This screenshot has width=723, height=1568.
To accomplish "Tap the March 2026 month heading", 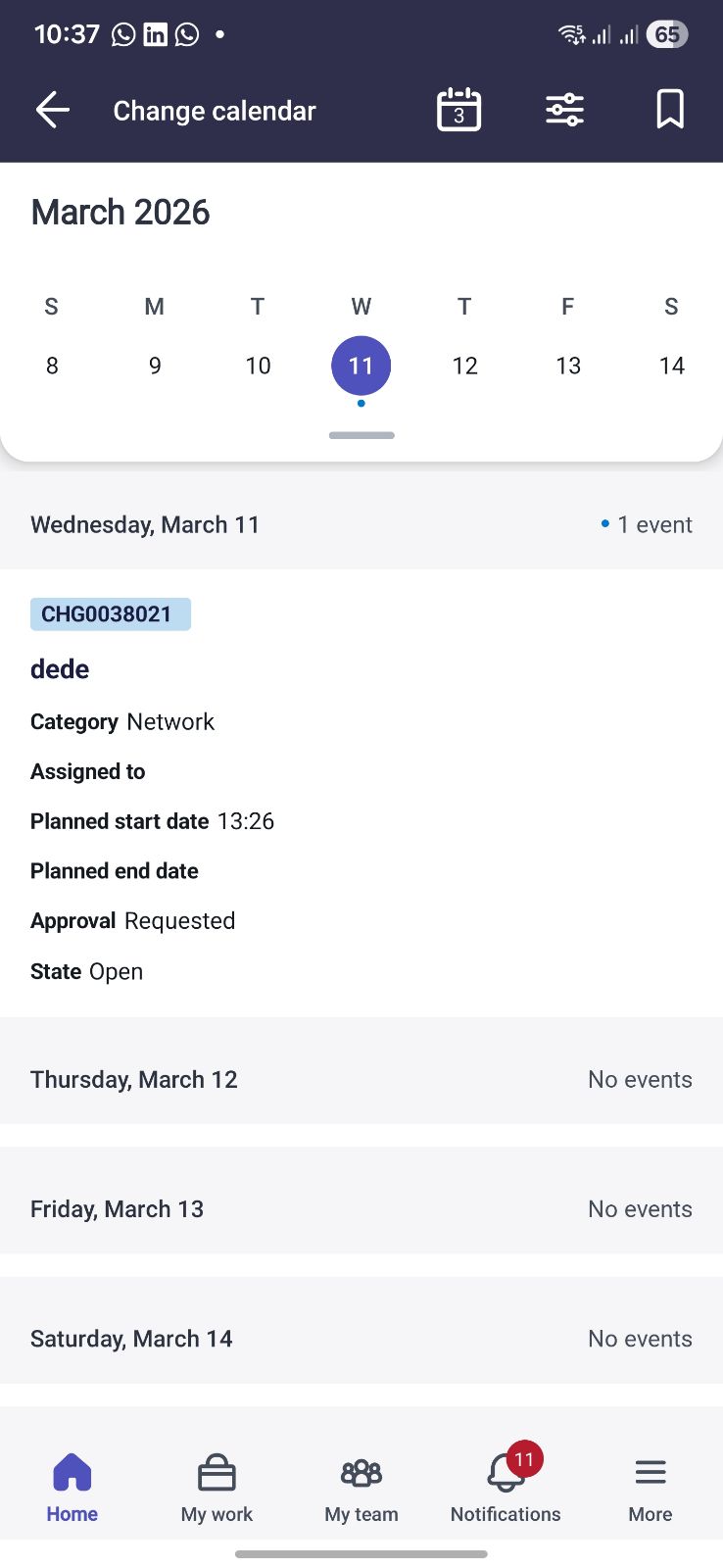I will click(120, 213).
